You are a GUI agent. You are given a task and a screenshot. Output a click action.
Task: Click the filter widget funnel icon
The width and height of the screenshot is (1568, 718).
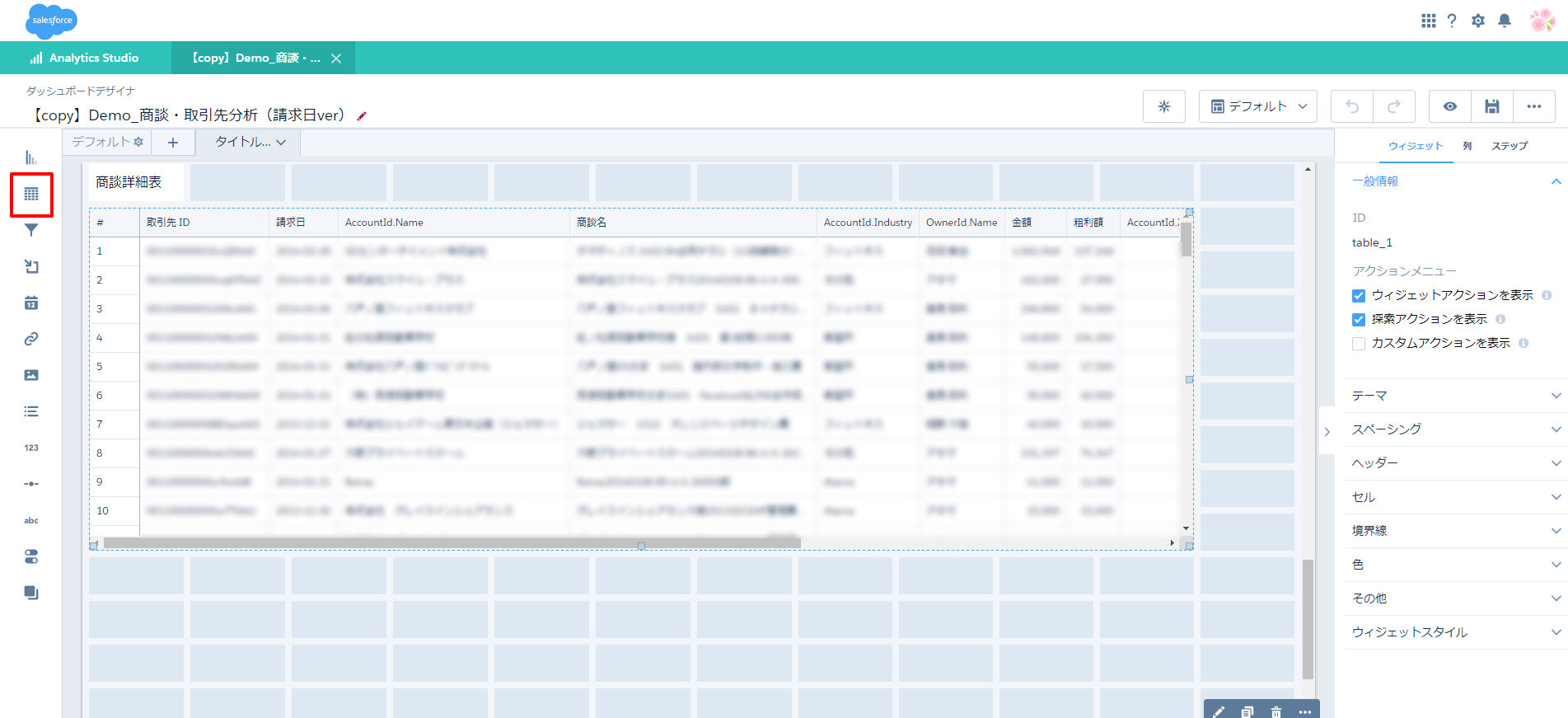point(31,231)
